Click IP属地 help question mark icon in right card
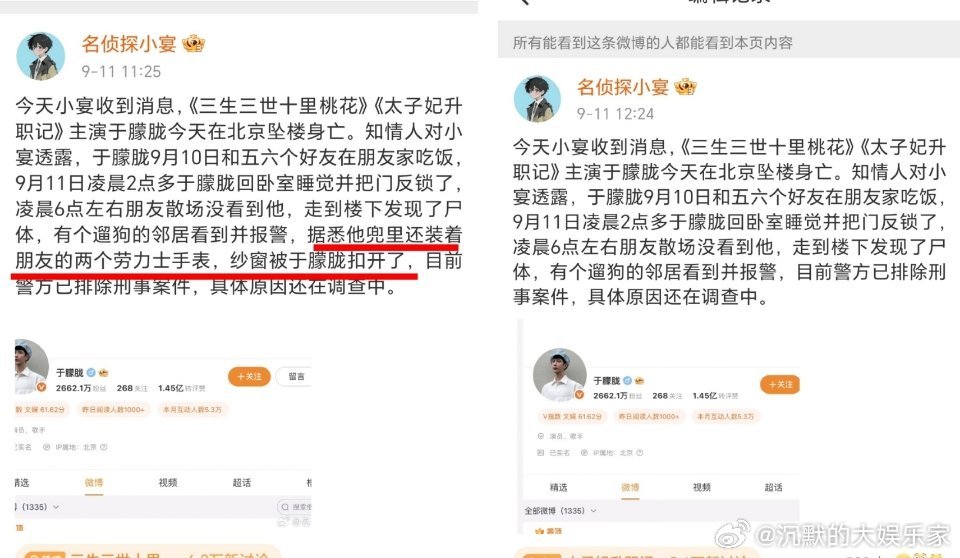960x558 pixels. click(640, 453)
